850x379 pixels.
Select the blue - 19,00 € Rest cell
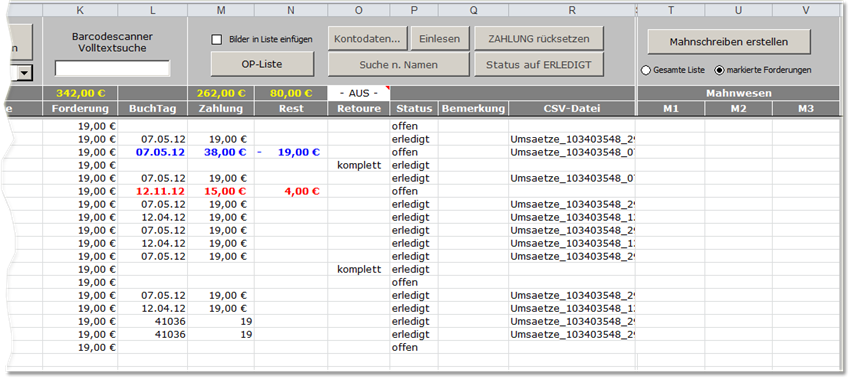[x=291, y=152]
